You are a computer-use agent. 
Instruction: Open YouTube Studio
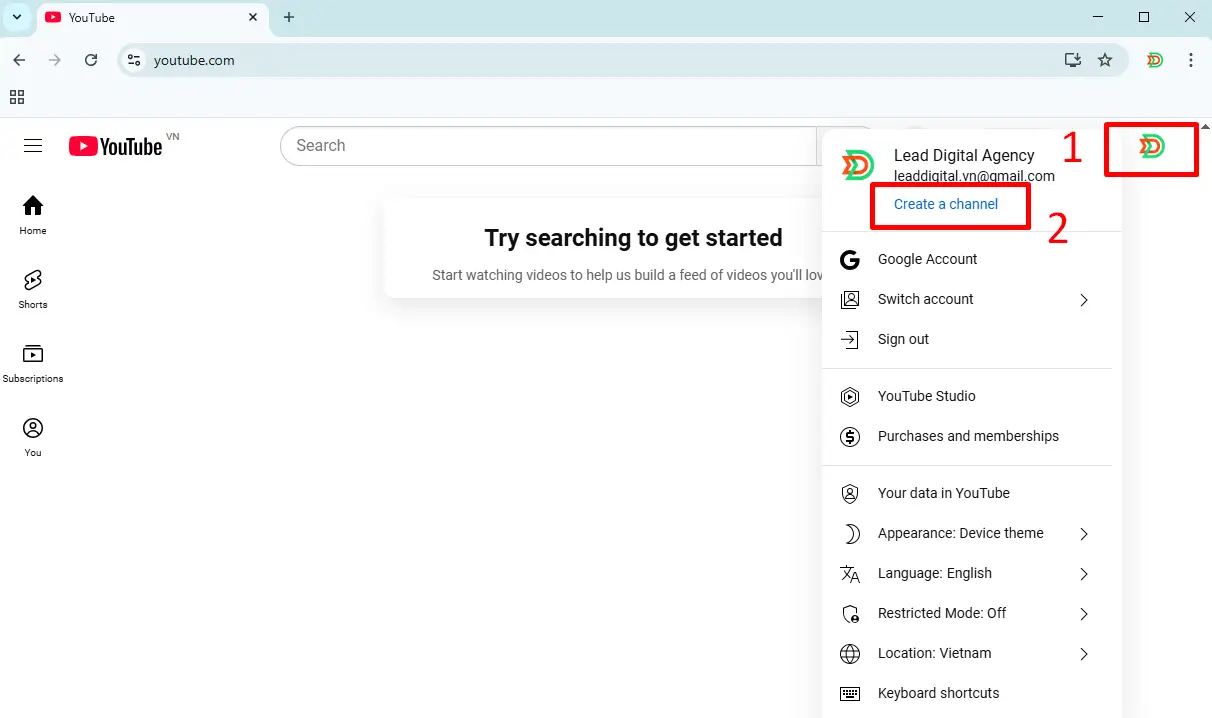click(967, 396)
